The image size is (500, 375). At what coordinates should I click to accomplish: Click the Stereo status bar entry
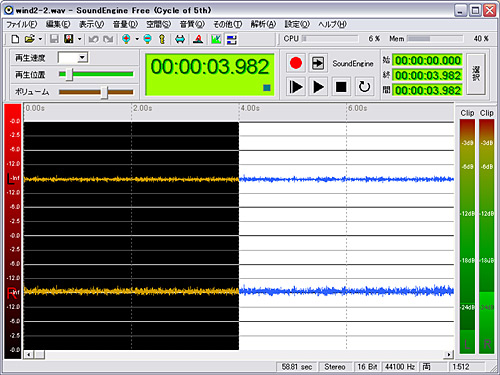(x=335, y=367)
